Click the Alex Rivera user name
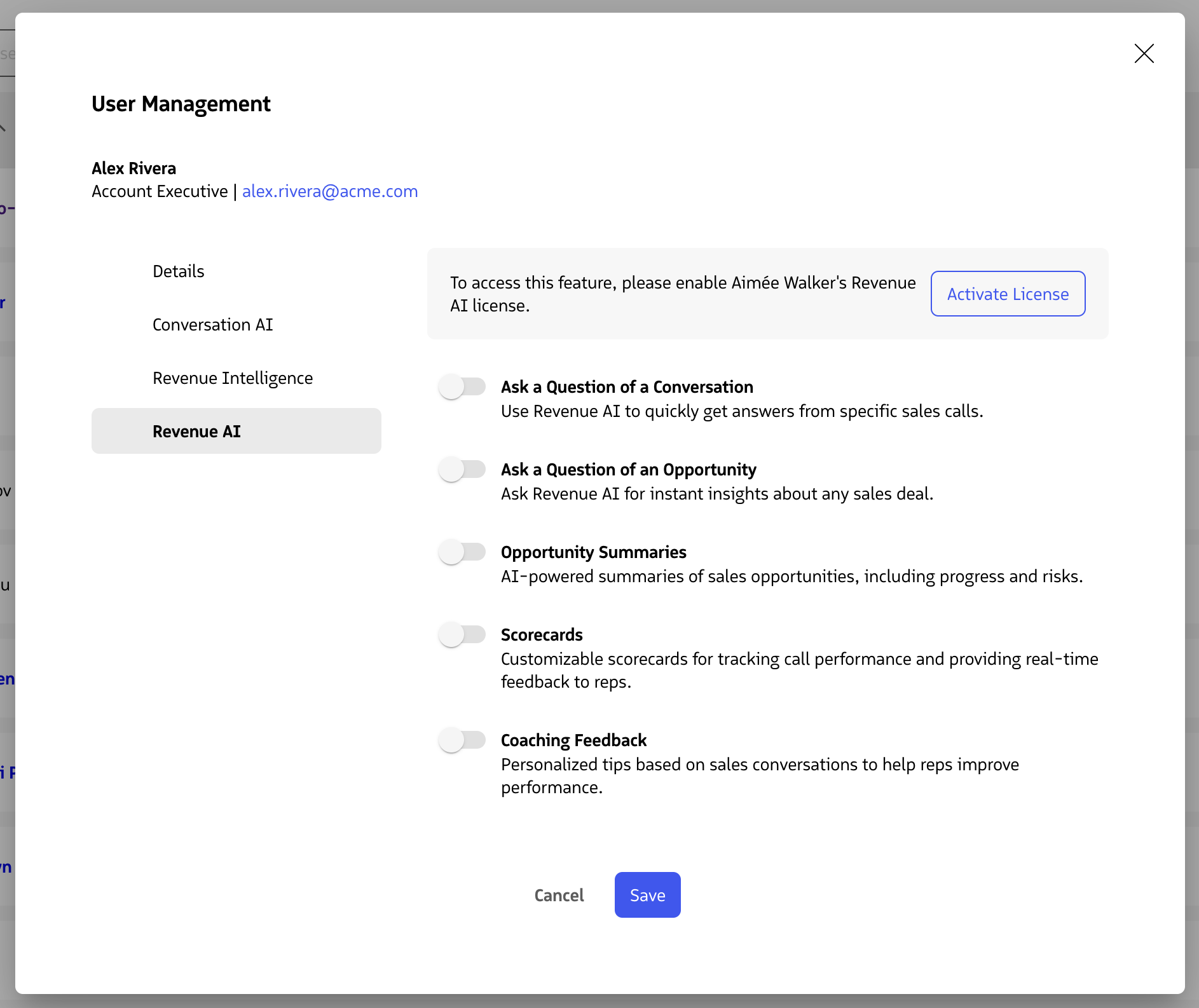Image resolution: width=1199 pixels, height=1008 pixels. tap(134, 168)
